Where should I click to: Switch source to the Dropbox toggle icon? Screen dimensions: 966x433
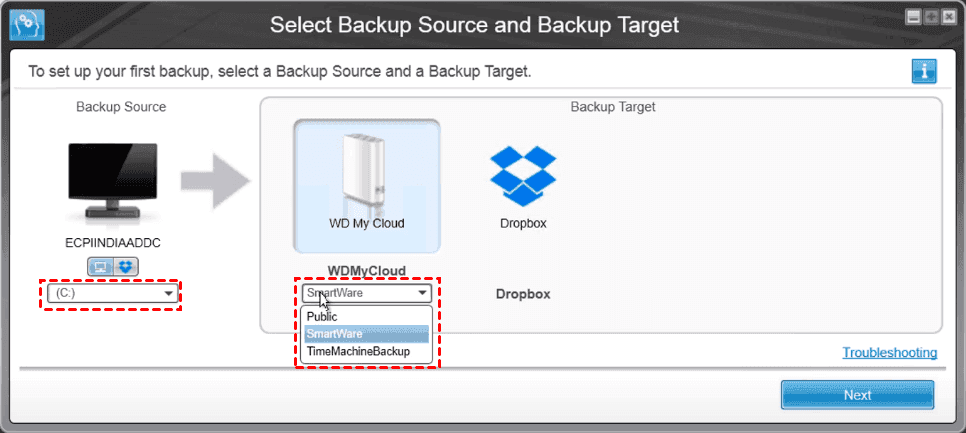(x=125, y=266)
